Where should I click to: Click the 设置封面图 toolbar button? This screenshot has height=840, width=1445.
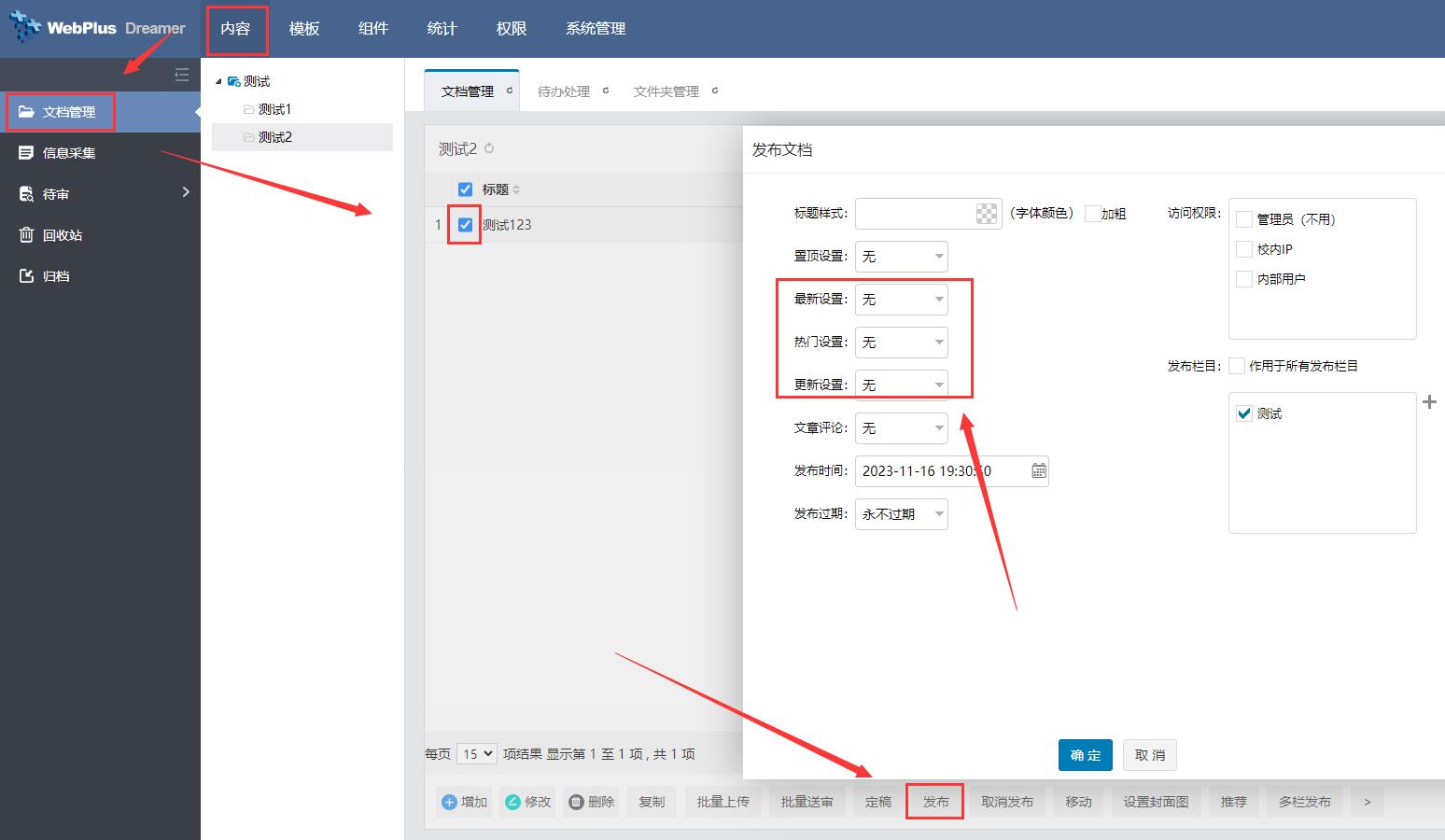pyautogui.click(x=1156, y=802)
